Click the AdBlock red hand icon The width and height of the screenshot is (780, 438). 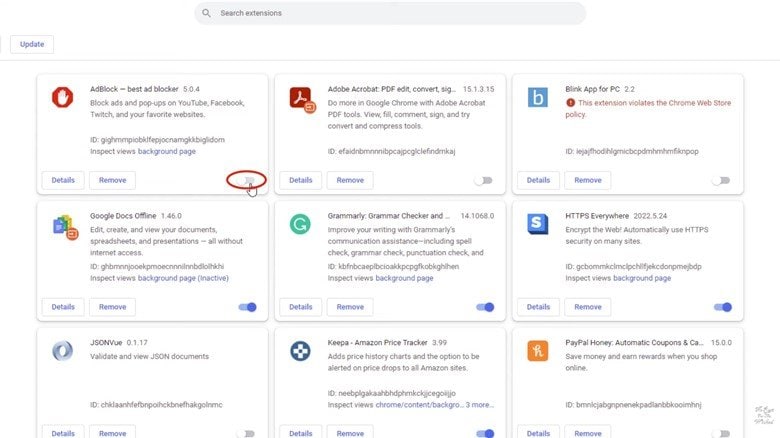coord(63,98)
